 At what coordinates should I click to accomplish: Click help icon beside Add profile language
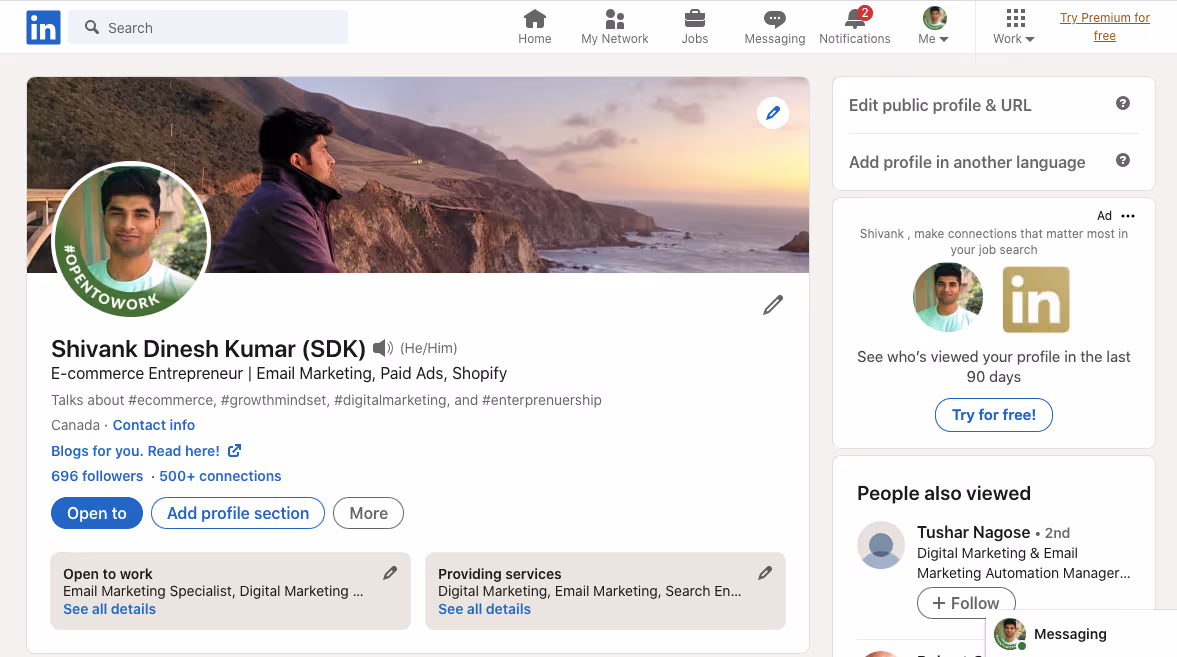pyautogui.click(x=1122, y=160)
